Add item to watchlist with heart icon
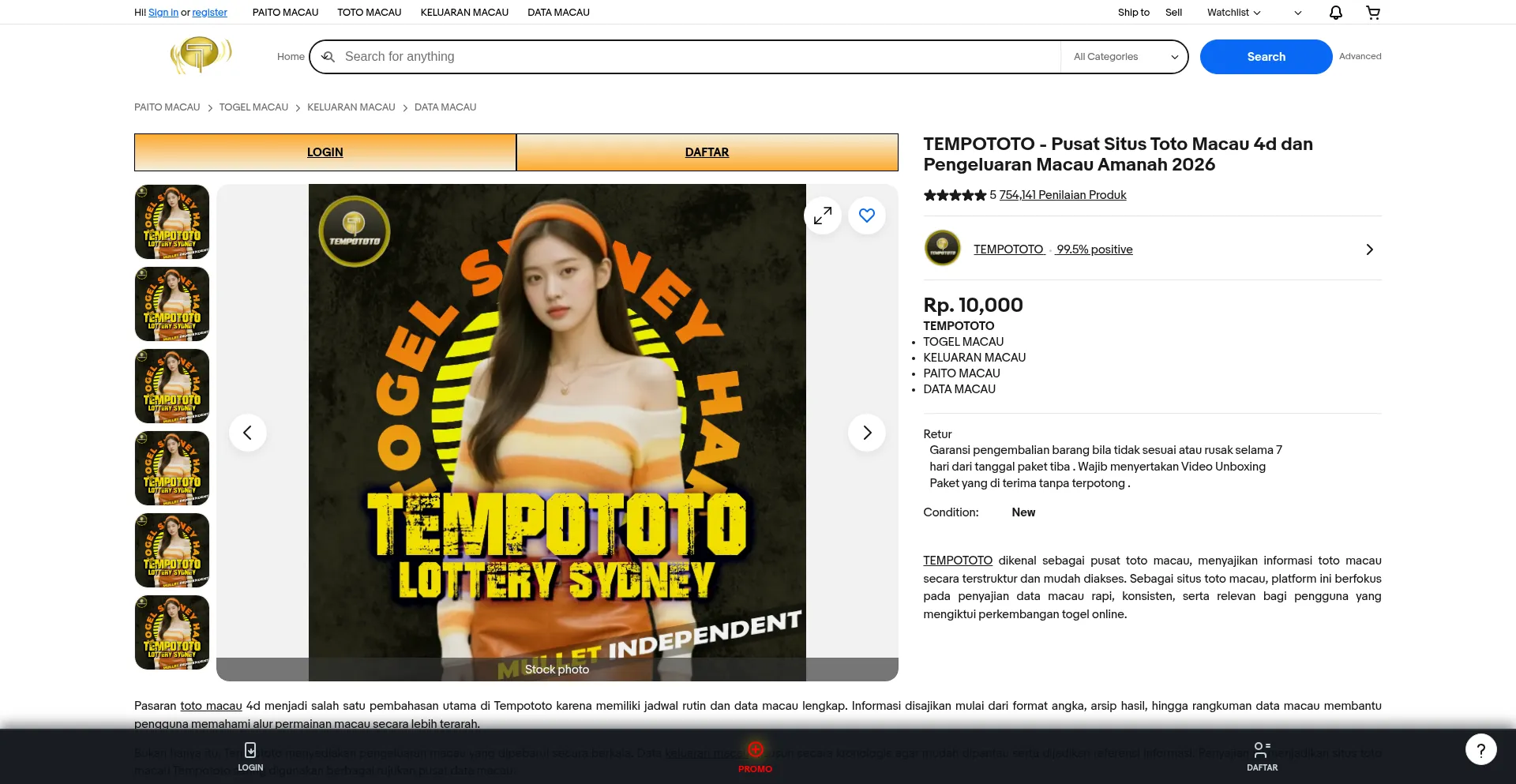The height and width of the screenshot is (784, 1516). pos(867,216)
